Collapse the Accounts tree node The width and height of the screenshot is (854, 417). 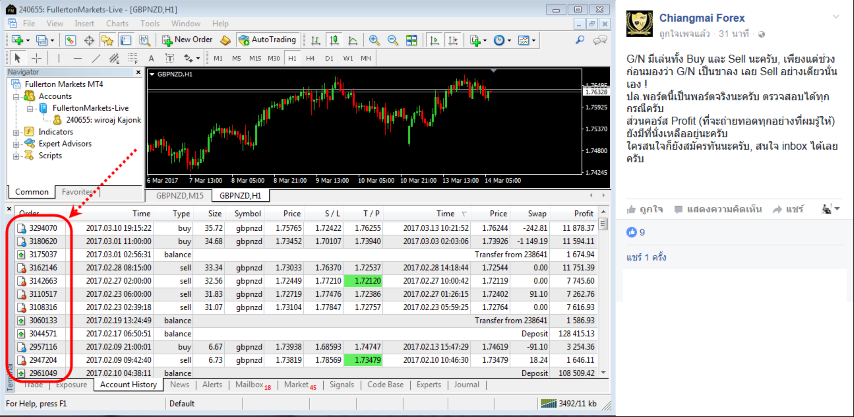16,96
